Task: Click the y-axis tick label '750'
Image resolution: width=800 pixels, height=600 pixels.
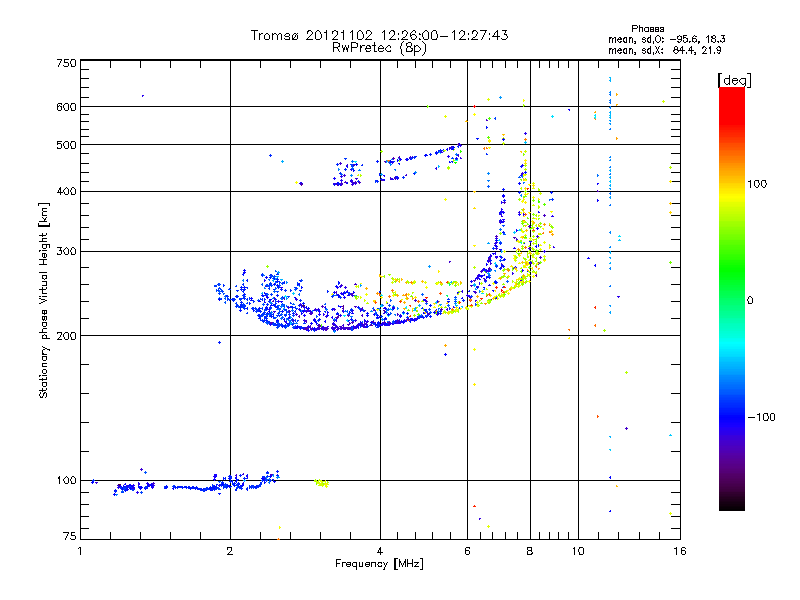Action: point(66,63)
